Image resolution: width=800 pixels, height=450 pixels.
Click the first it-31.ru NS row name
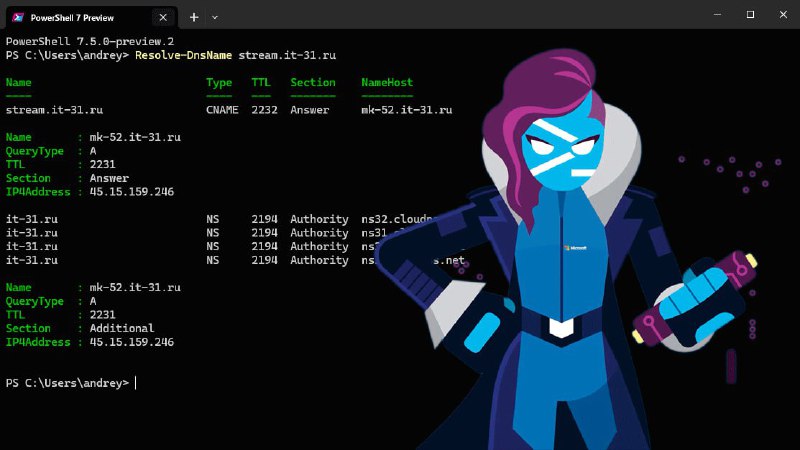(32, 219)
